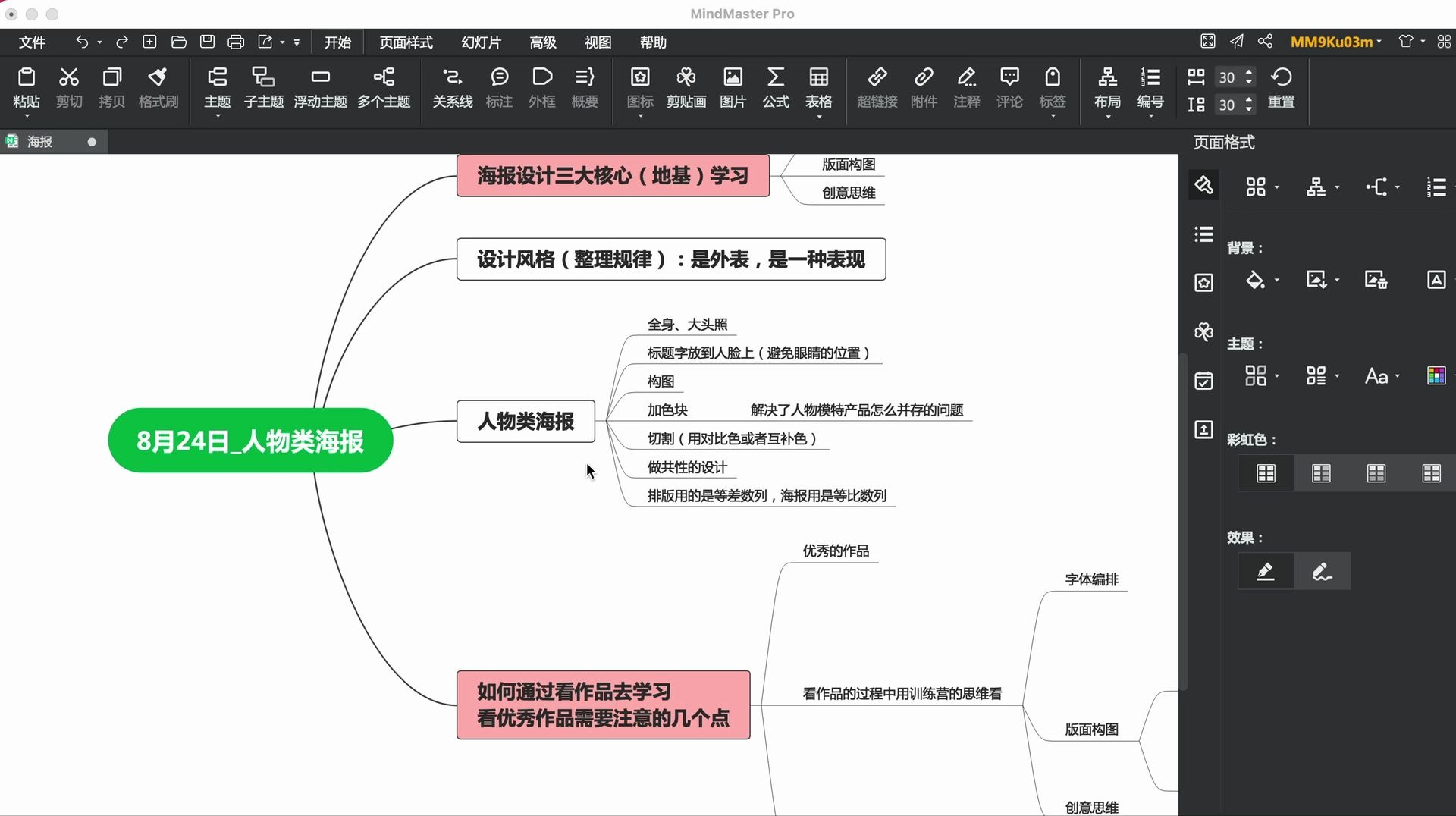1456x816 pixels.
Task: Open the Advanced (高级) tab
Action: (543, 42)
